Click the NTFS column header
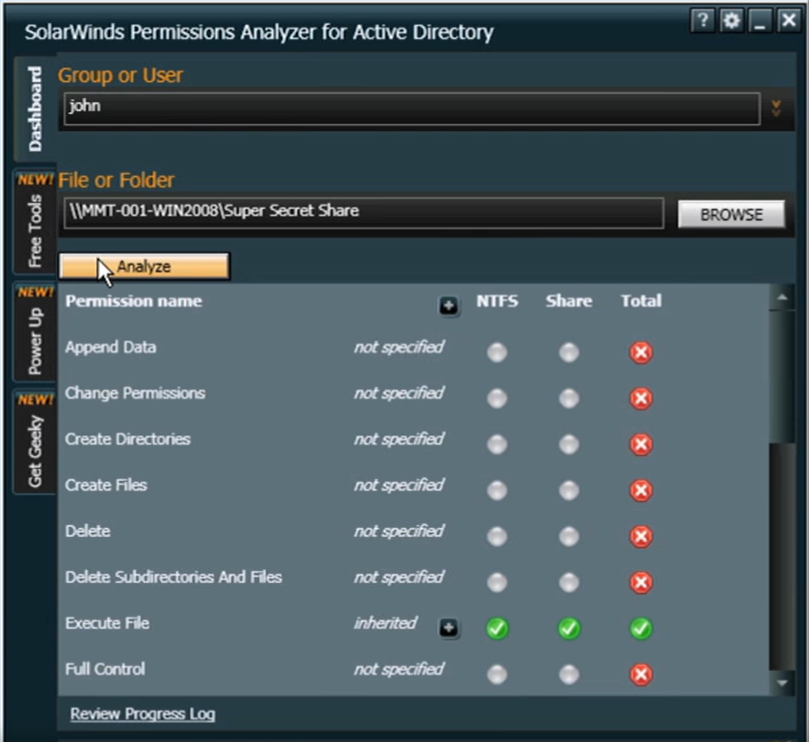The width and height of the screenshot is (809, 742). [497, 301]
